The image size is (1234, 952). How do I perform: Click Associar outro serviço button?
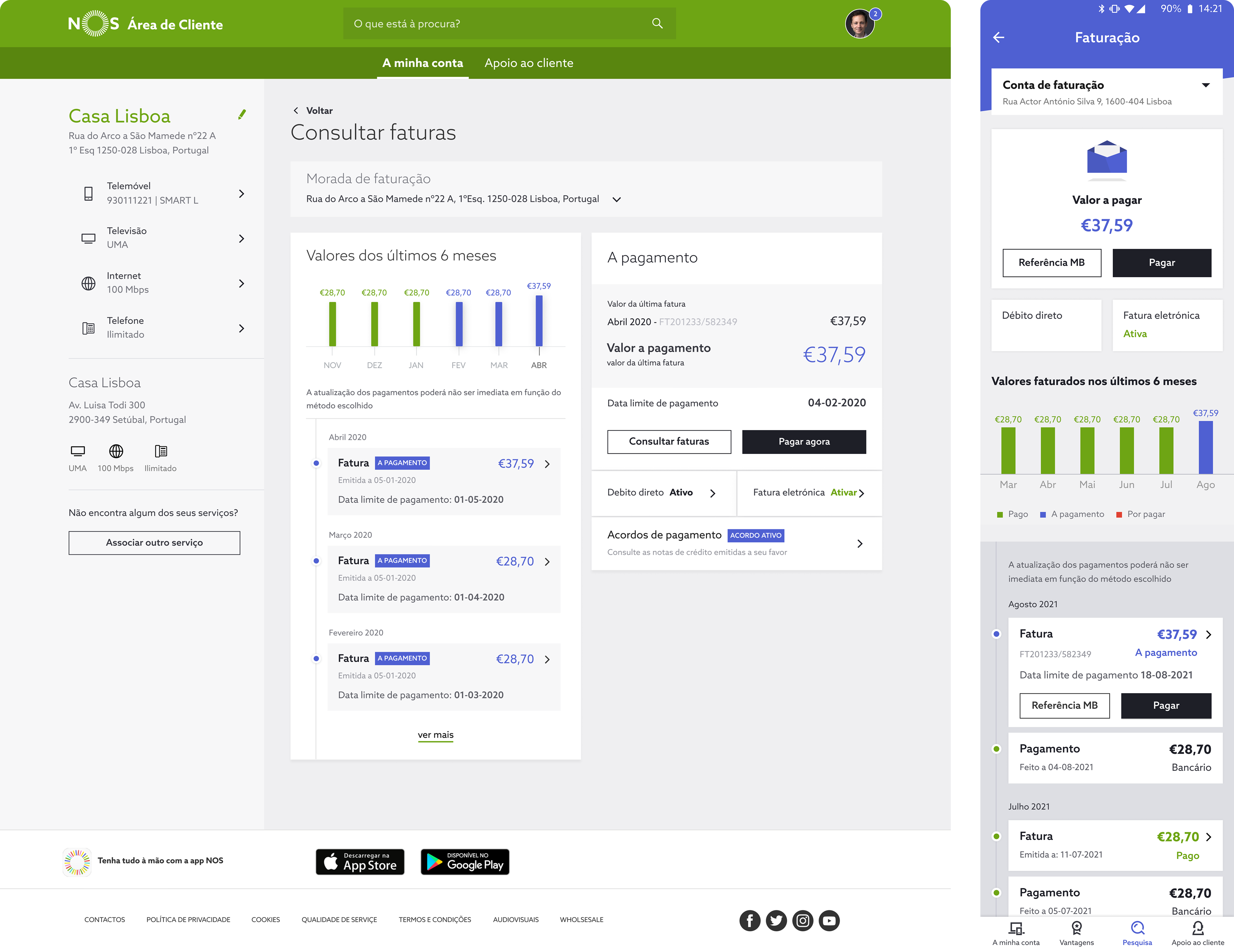(x=154, y=542)
